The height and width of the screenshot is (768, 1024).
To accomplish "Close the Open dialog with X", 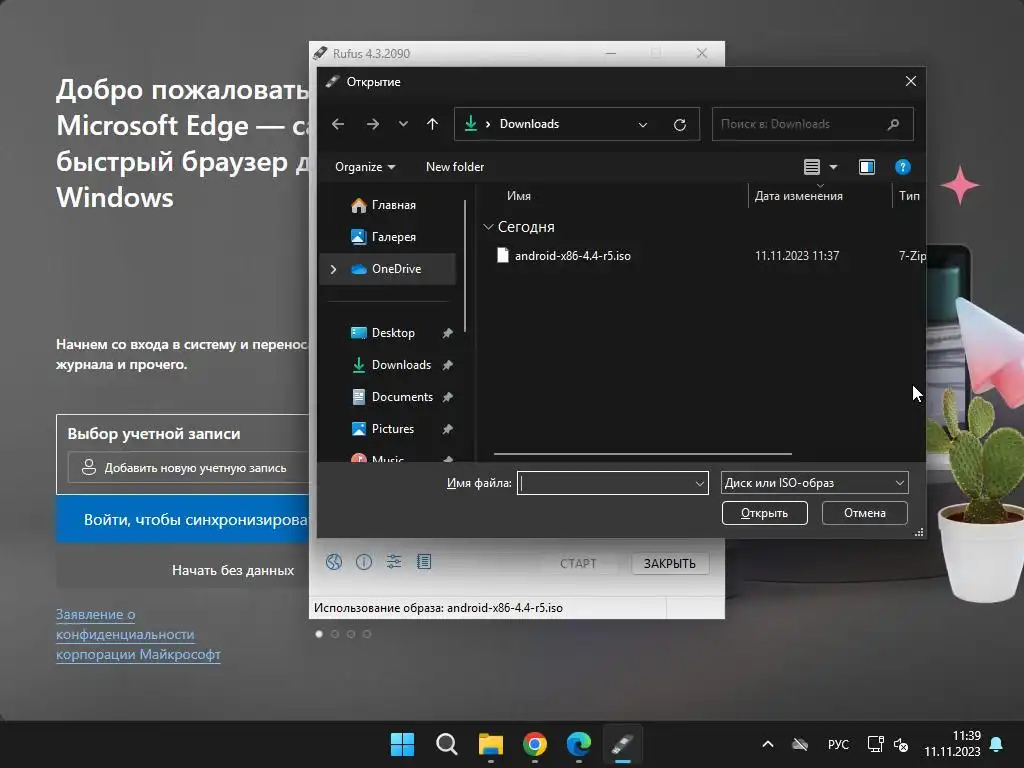I will 910,81.
